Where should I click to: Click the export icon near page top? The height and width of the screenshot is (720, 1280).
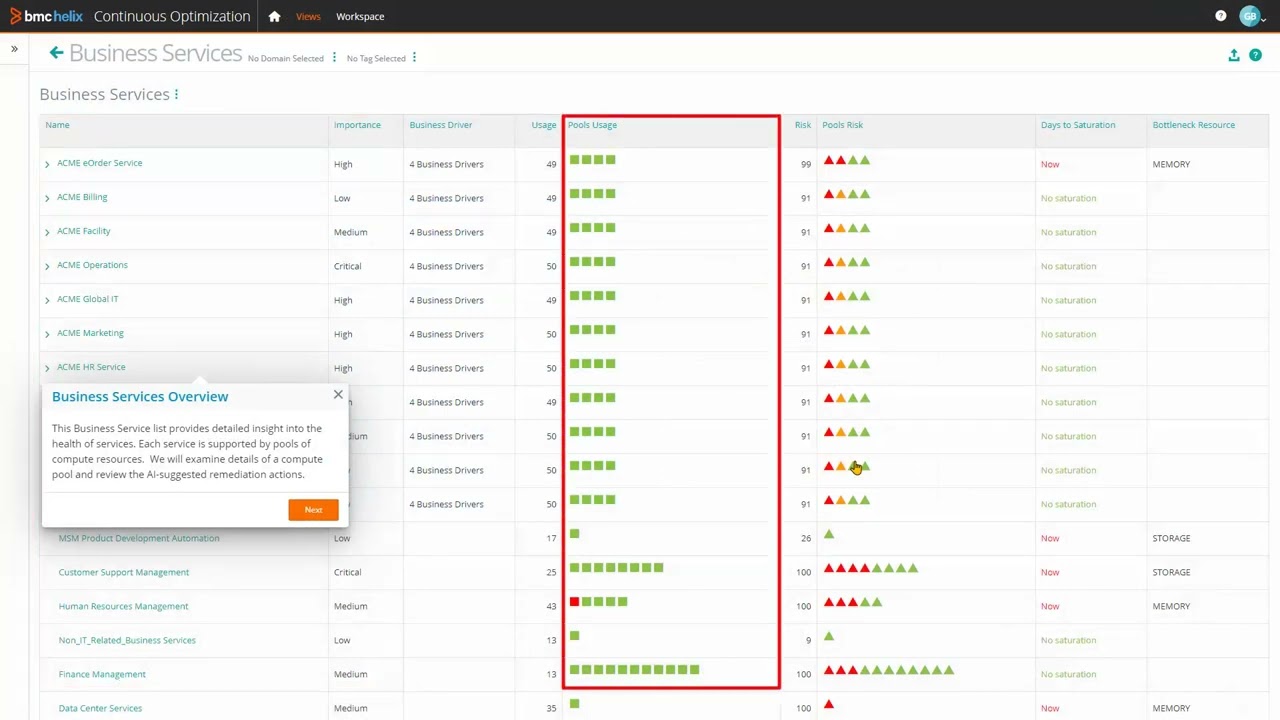pyautogui.click(x=1234, y=55)
